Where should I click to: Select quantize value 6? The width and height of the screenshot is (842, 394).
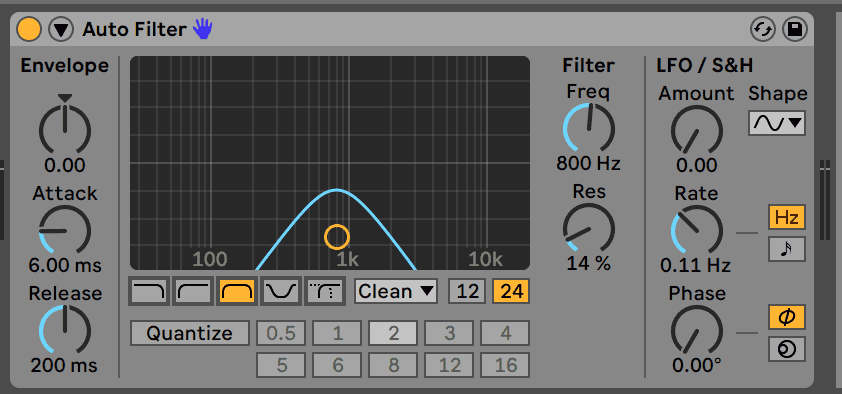pos(337,365)
